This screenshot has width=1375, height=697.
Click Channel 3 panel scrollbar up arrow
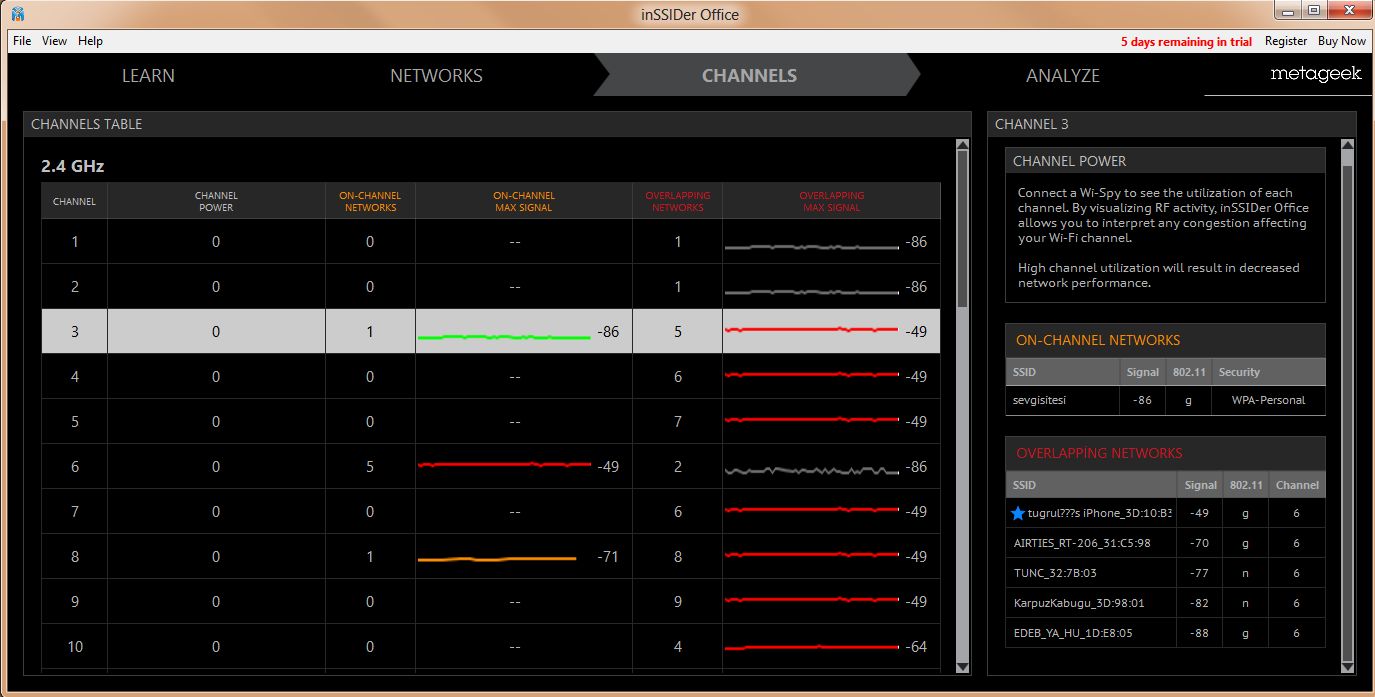pos(1347,145)
